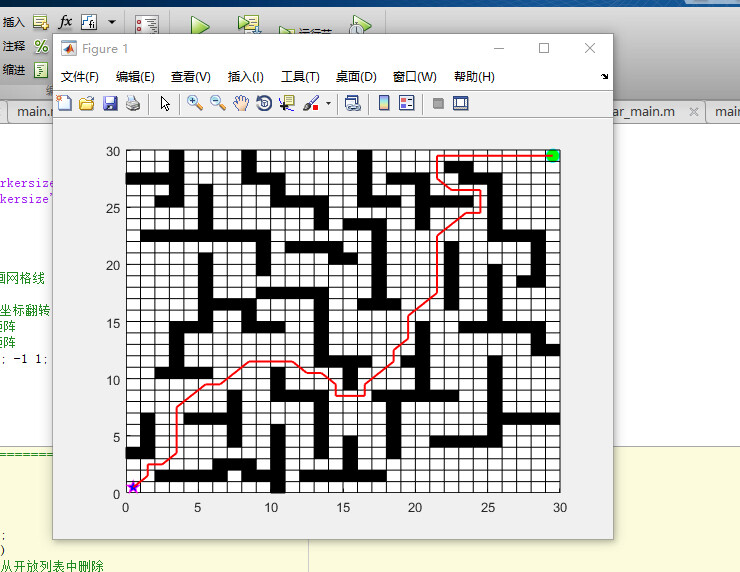The image size is (740, 572).
Task: Select the Edit Plot arrow tool
Action: (165, 103)
